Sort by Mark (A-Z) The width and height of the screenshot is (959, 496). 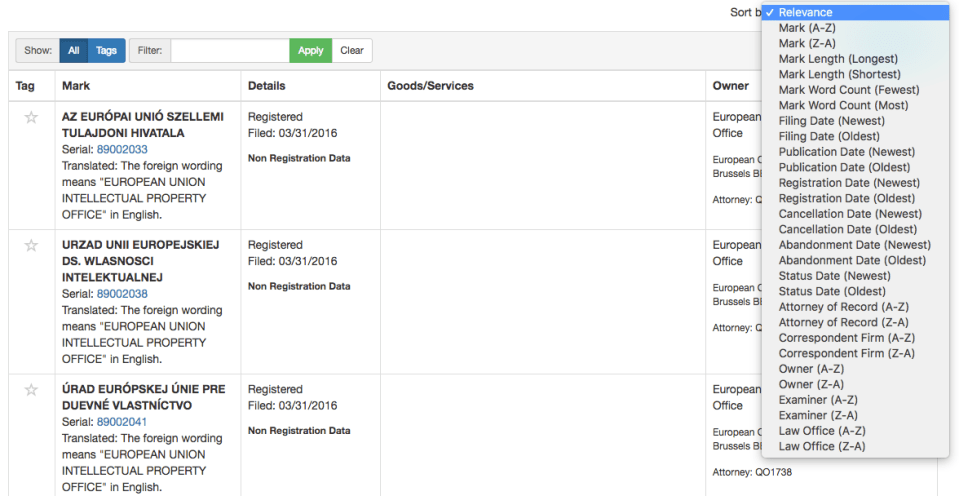(806, 28)
